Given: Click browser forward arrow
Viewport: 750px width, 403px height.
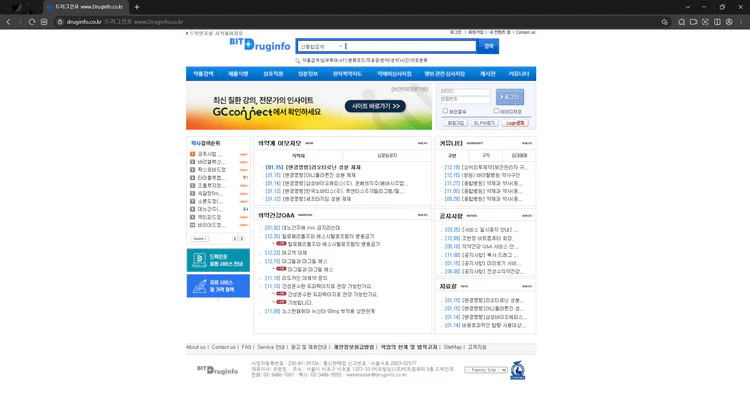Looking at the screenshot, I should [x=20, y=22].
